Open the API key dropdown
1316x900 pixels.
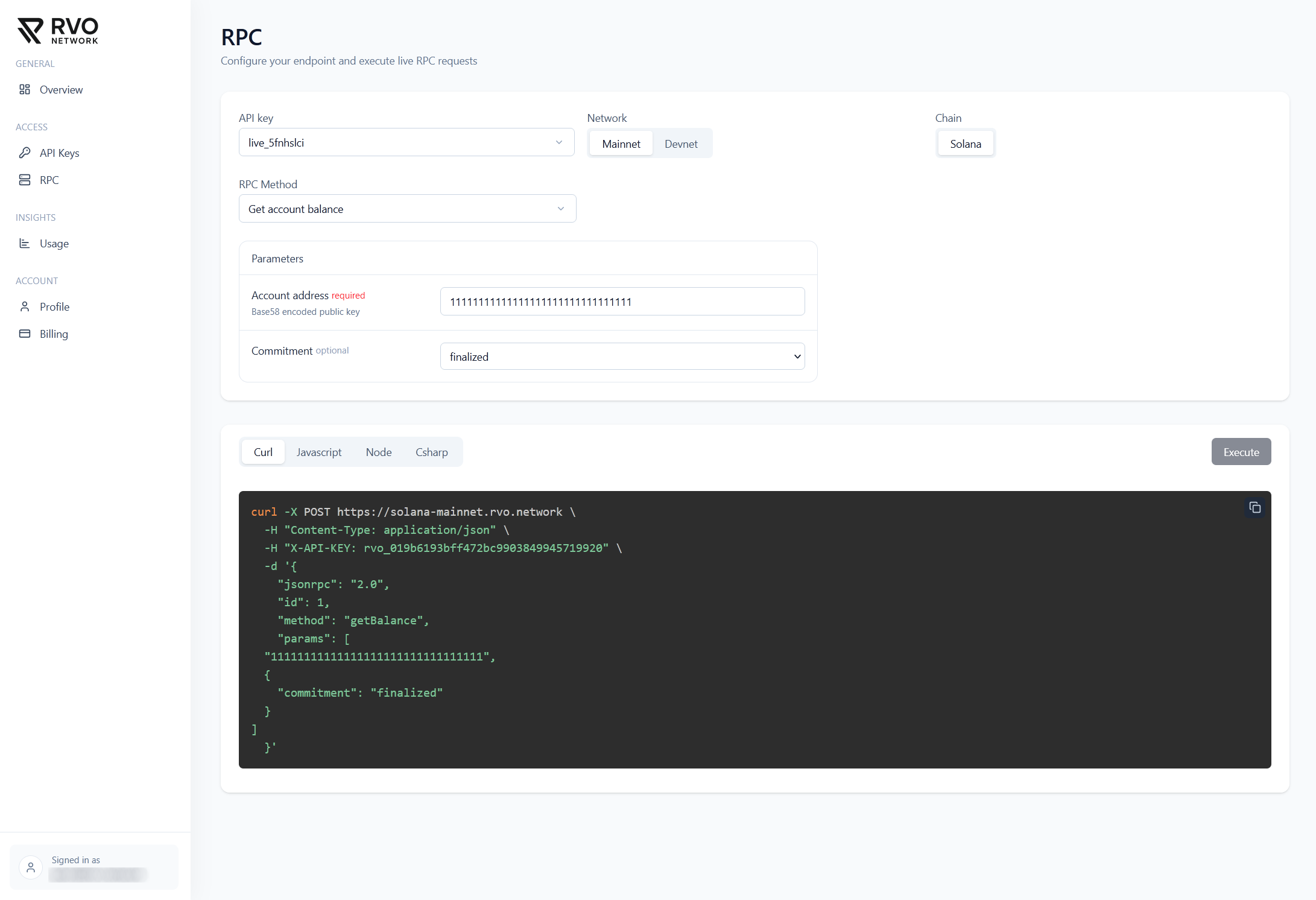point(407,142)
